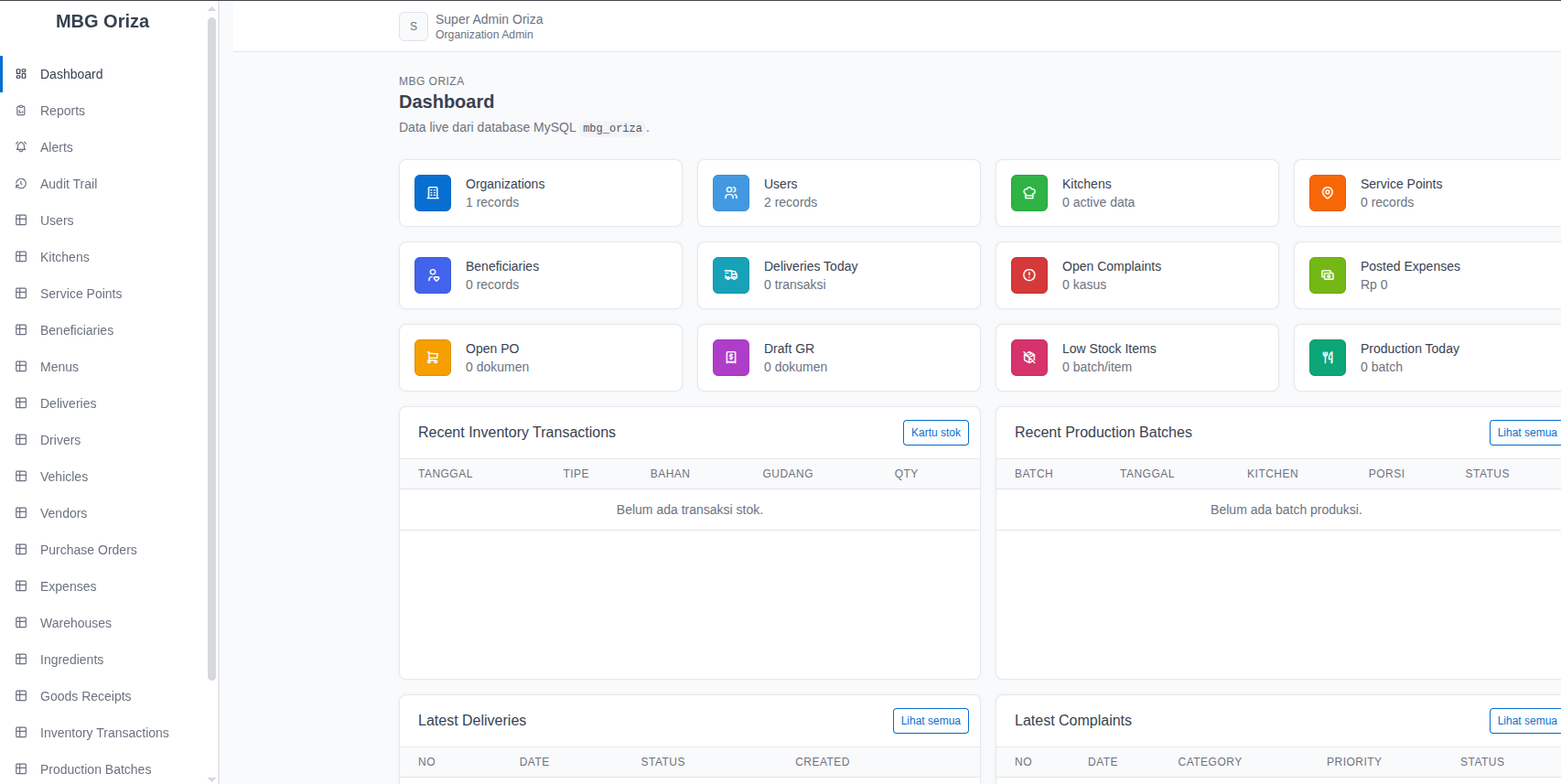
Task: Click the green Kitchens chef hat icon
Action: click(1029, 193)
